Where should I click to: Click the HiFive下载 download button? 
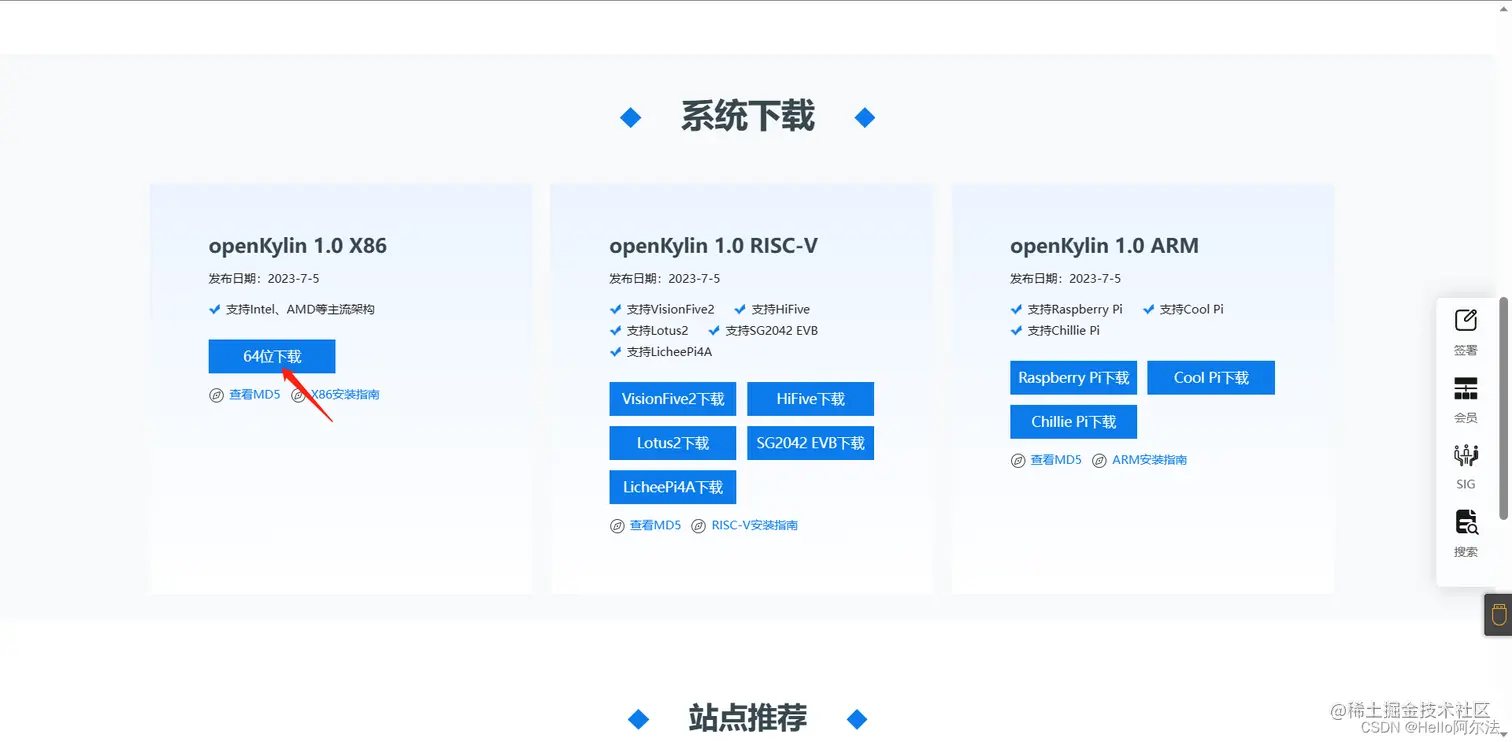[x=810, y=398]
